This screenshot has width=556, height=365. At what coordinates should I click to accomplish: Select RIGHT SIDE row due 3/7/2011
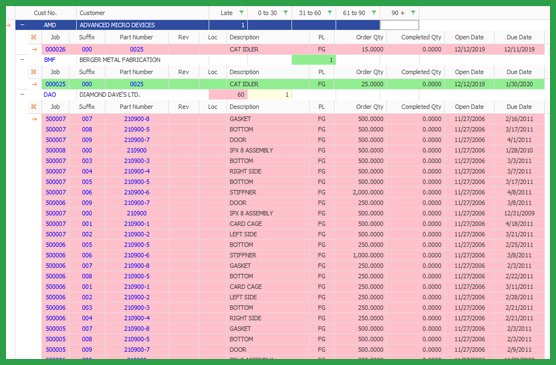click(293, 171)
